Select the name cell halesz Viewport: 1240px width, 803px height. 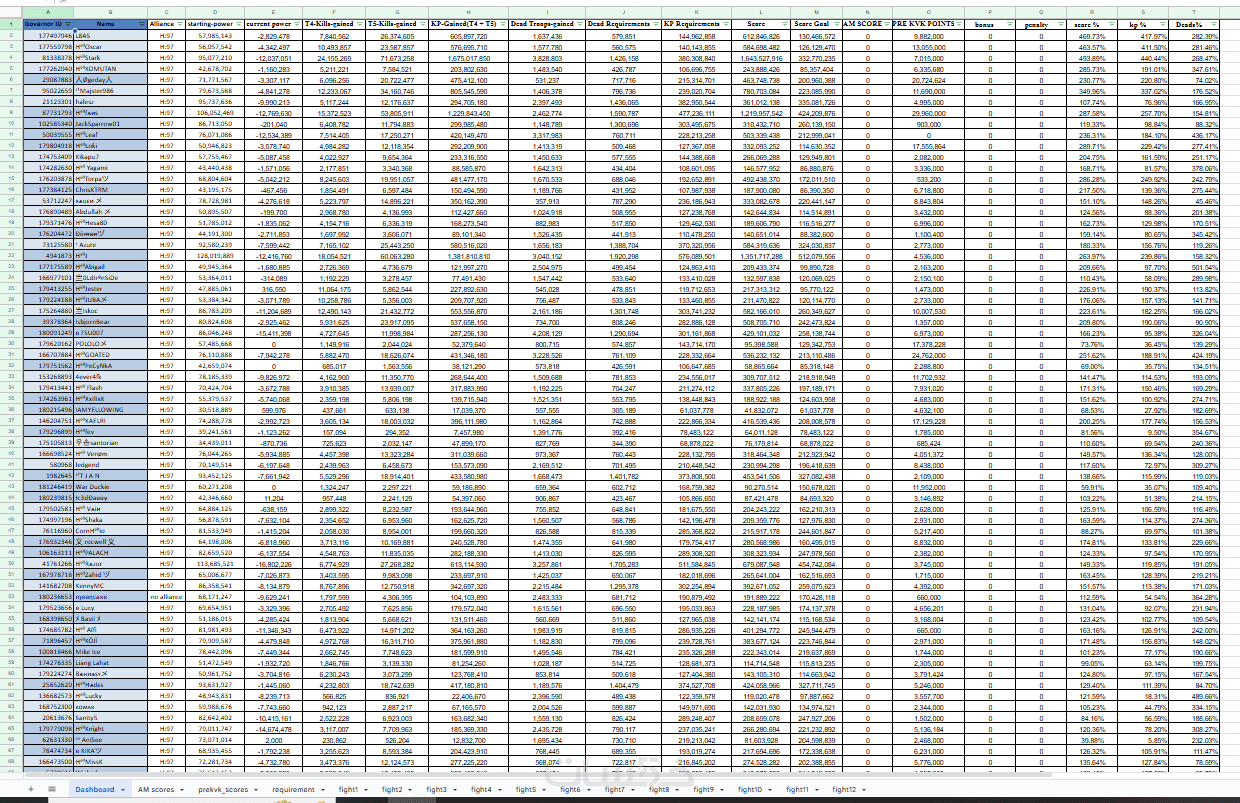tap(110, 102)
